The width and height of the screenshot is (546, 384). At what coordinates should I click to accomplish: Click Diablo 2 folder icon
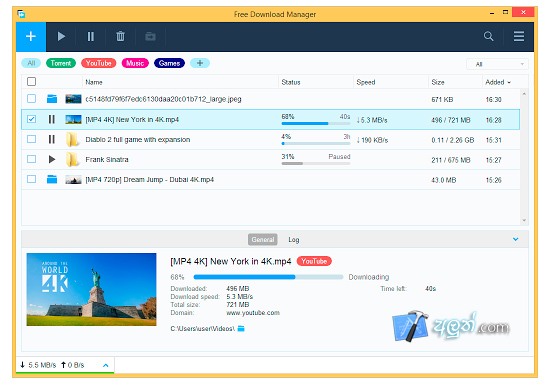[72, 139]
